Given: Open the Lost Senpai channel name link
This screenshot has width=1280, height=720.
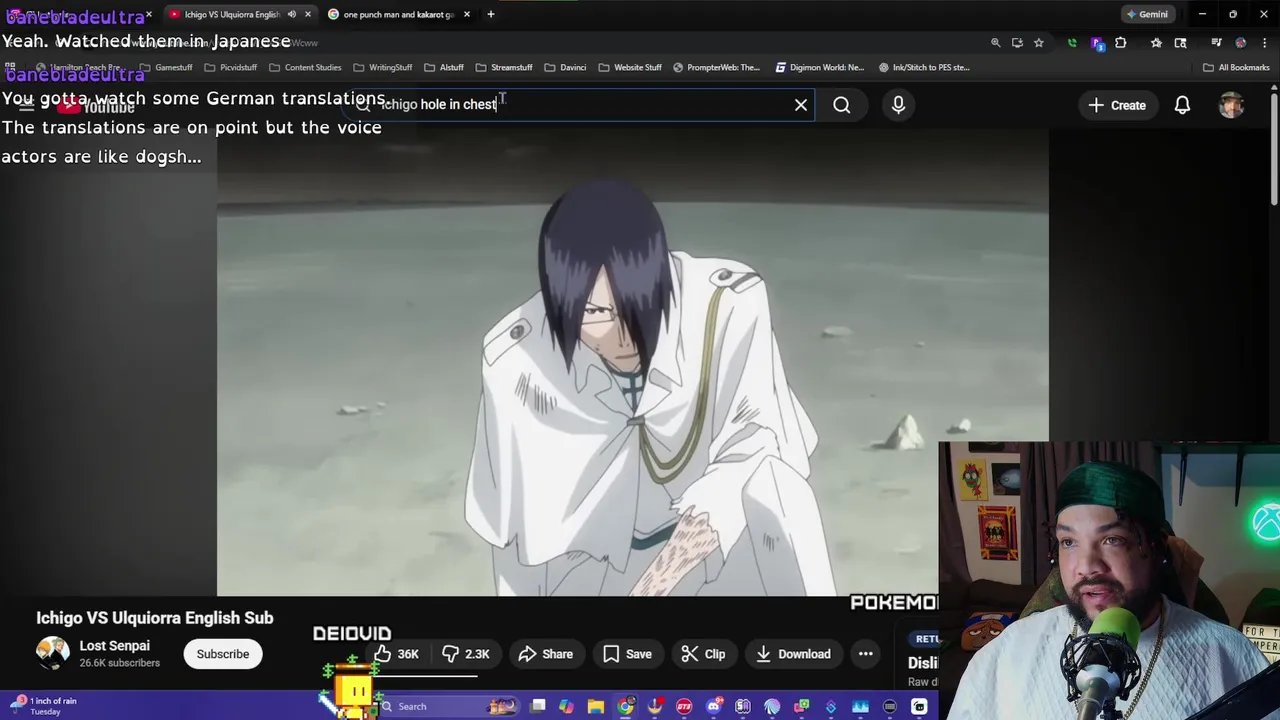Looking at the screenshot, I should coord(115,646).
